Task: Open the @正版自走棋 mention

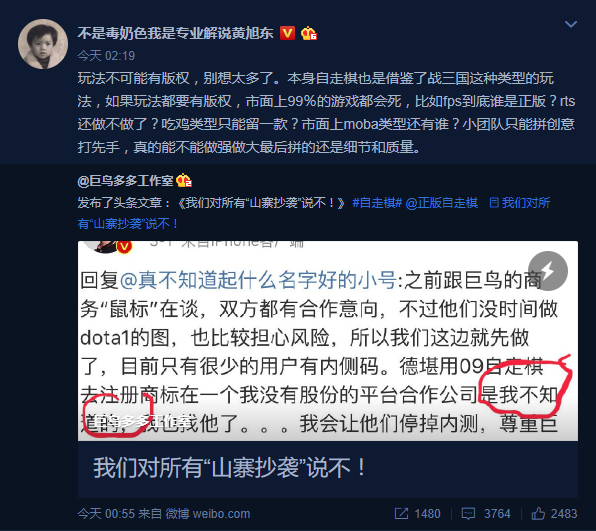Action: point(441,203)
